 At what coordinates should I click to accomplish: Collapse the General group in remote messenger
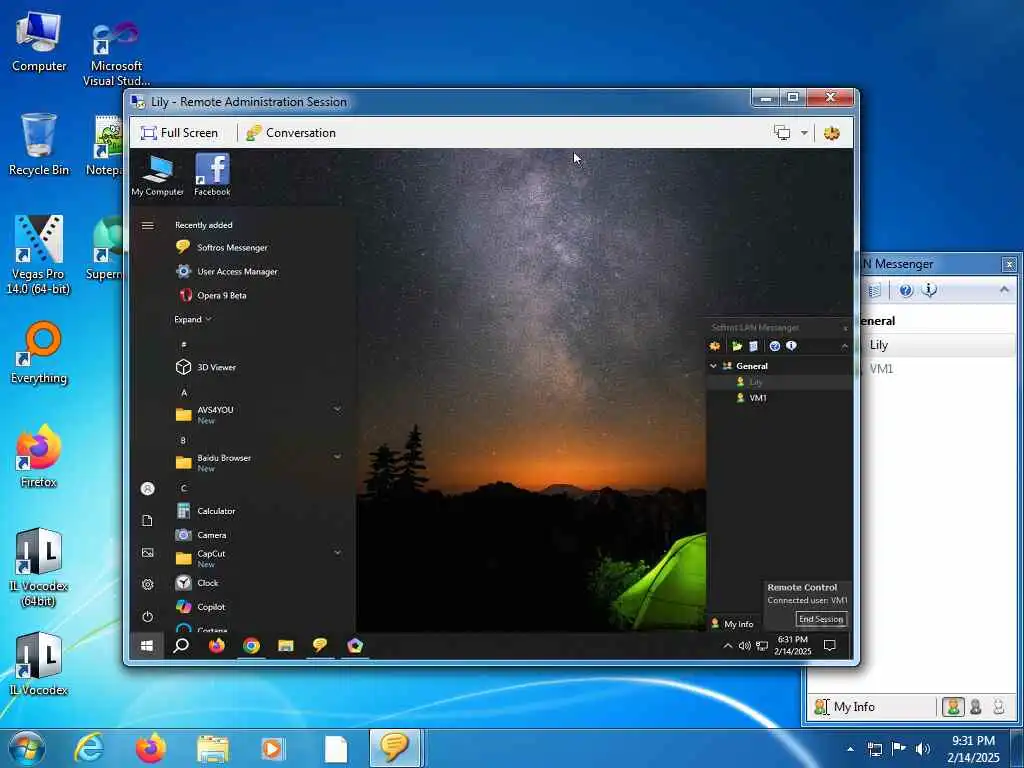click(x=713, y=366)
